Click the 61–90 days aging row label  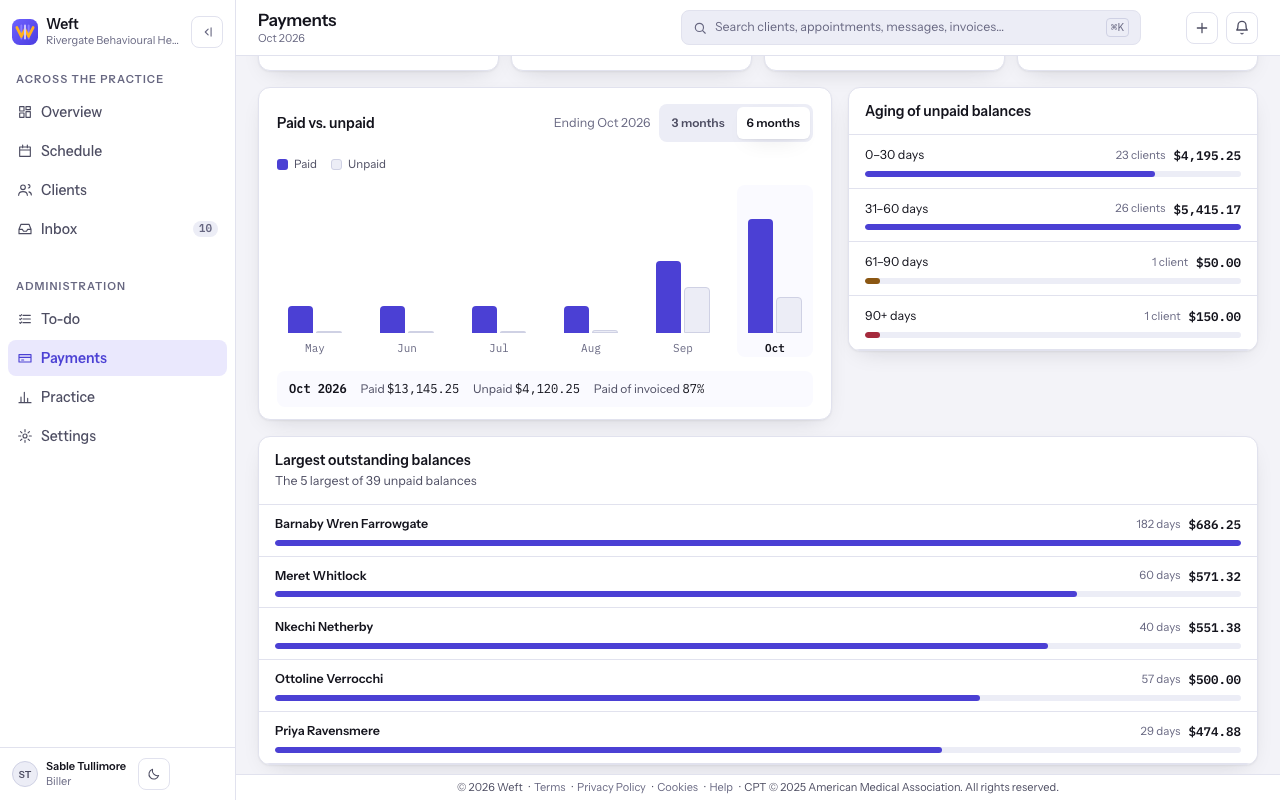(896, 262)
